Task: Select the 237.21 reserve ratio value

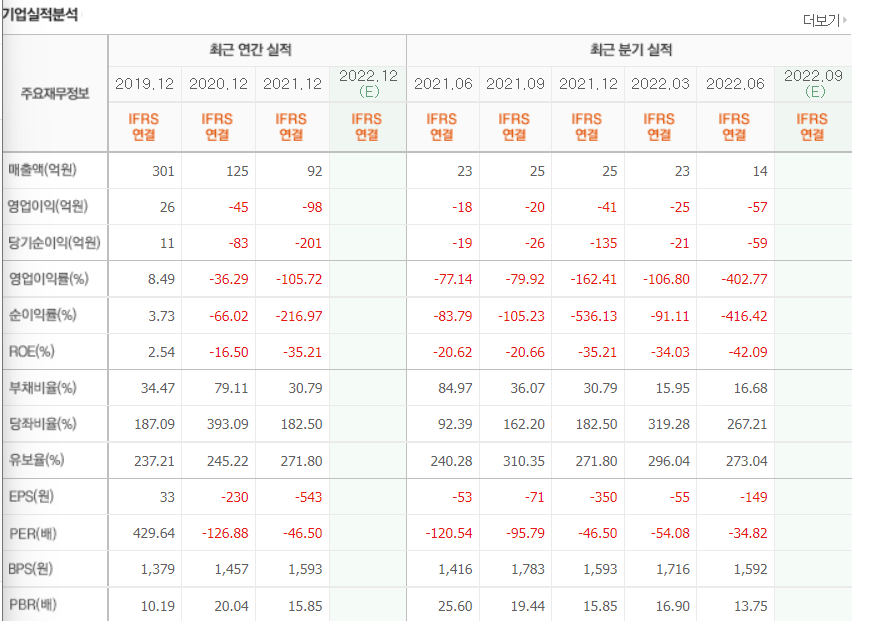Action: [x=154, y=461]
